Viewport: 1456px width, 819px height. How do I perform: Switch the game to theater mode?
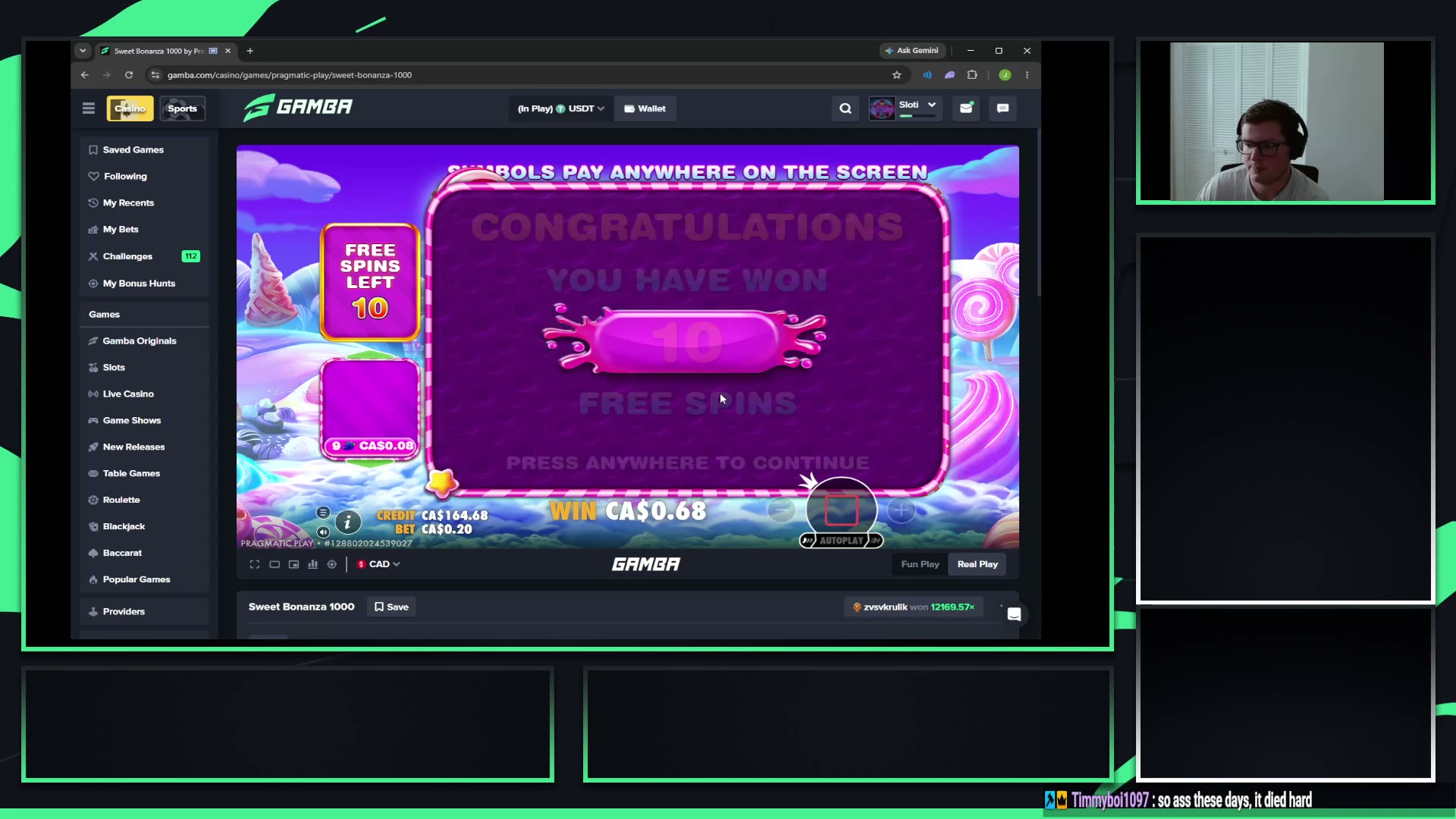pos(275,564)
